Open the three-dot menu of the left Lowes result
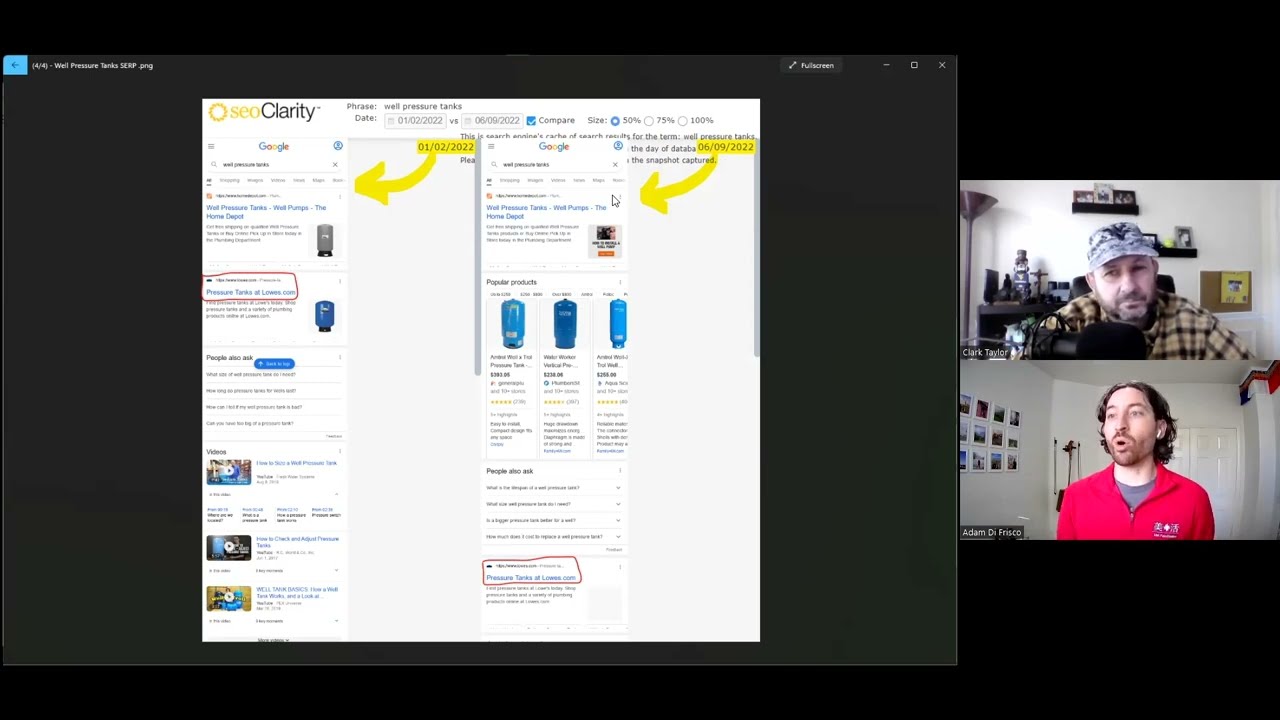Viewport: 1280px width, 720px height. coord(340,281)
